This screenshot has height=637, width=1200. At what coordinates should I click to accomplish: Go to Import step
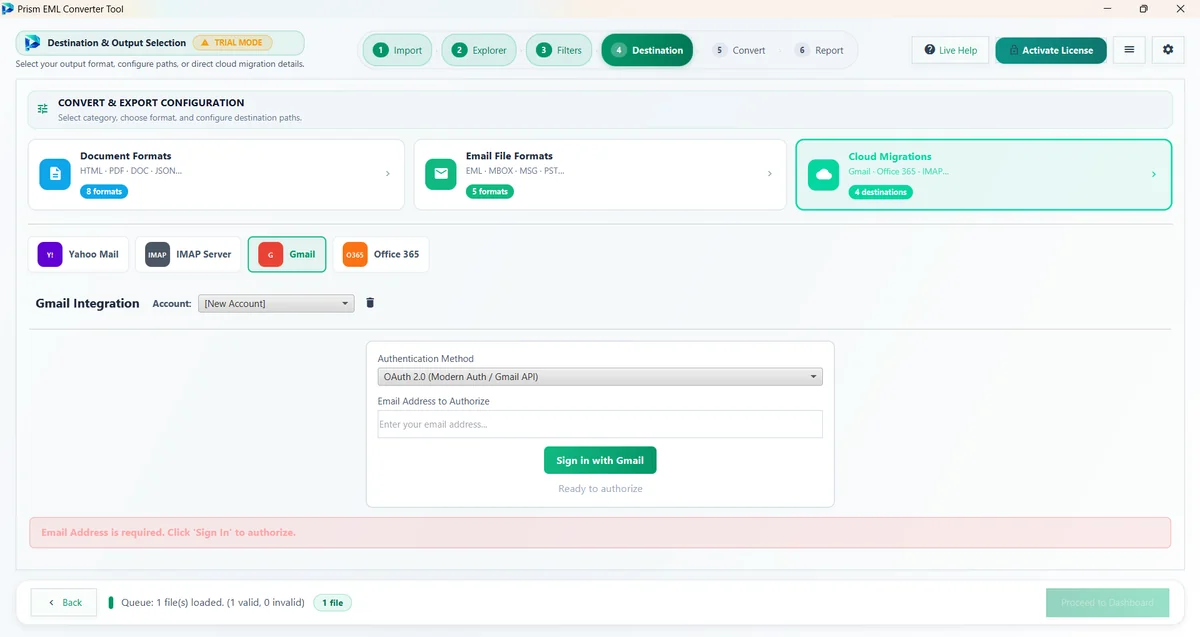click(x=397, y=50)
